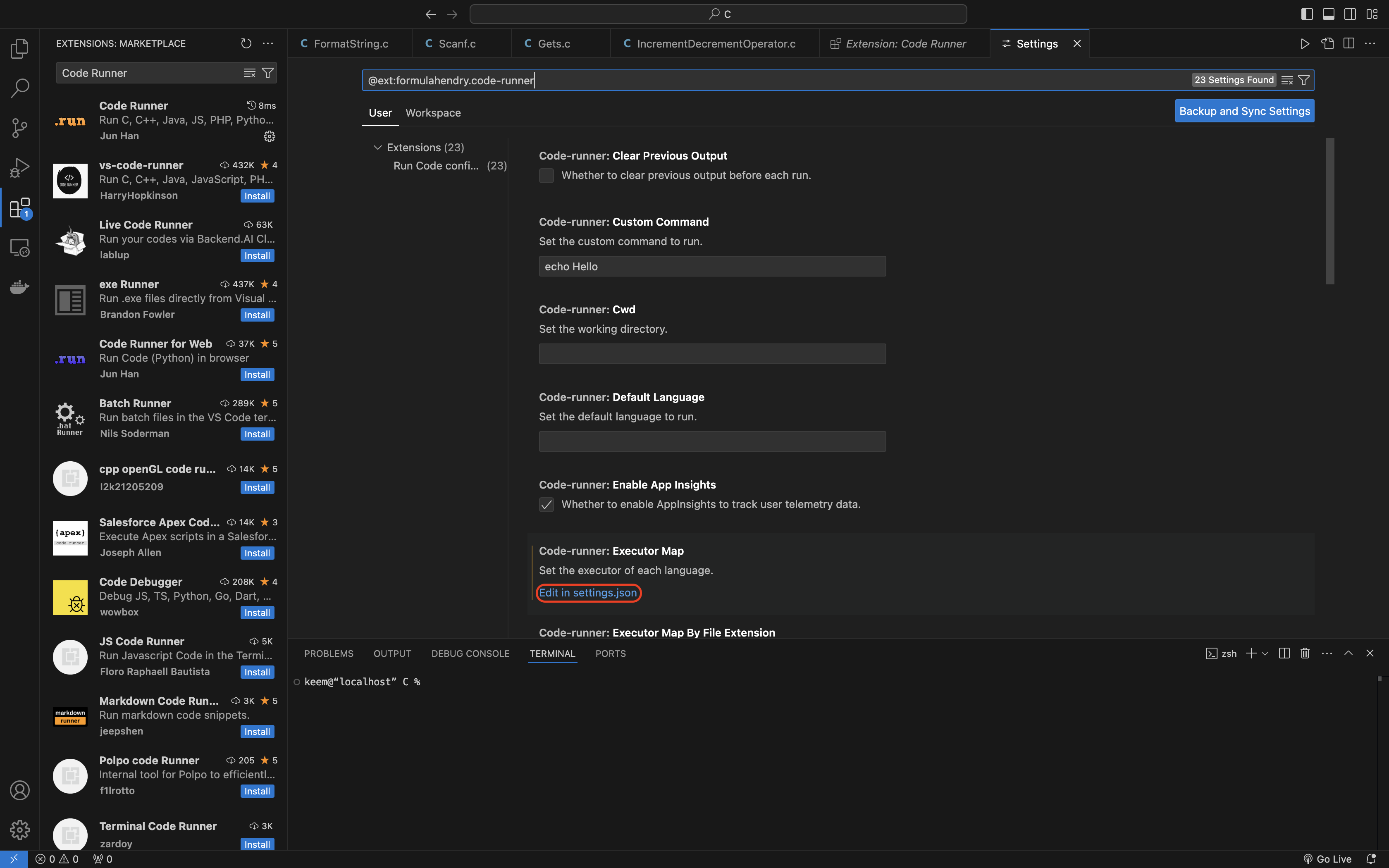Kill the terminal with trash icon
The image size is (1389, 868).
click(1305, 653)
